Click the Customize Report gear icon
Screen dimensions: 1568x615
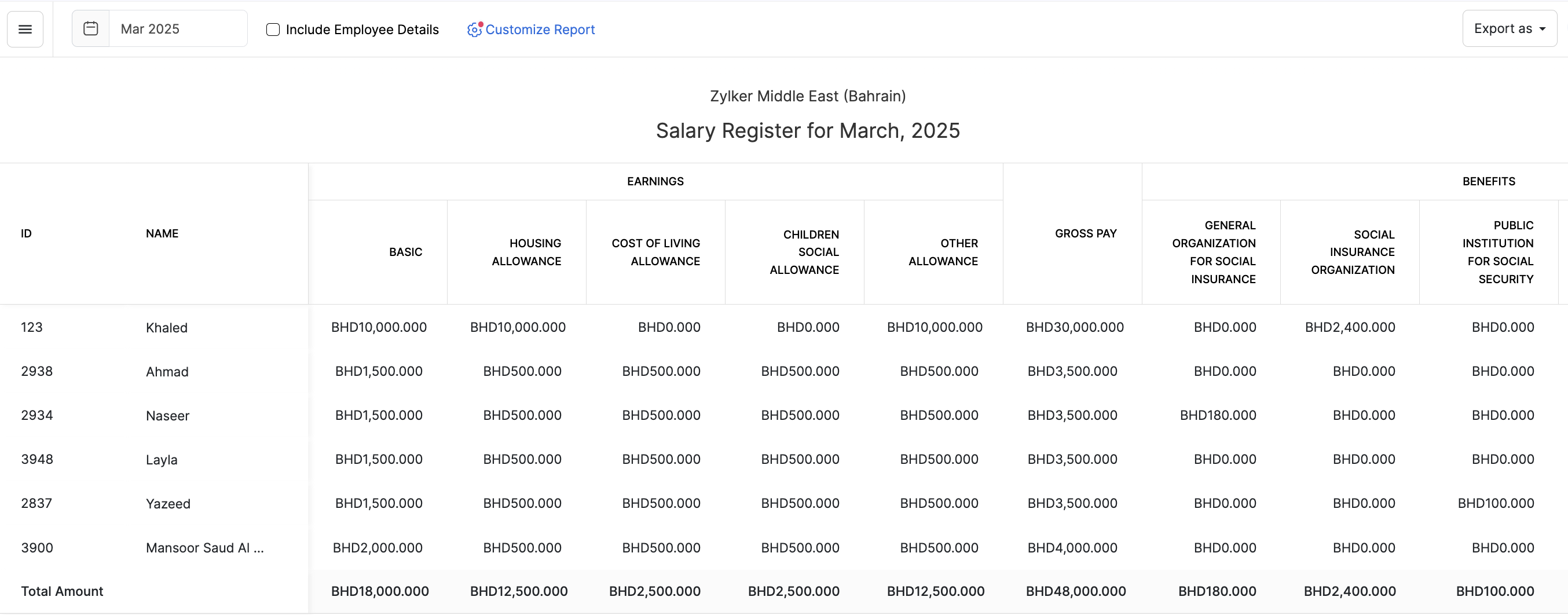[x=474, y=29]
